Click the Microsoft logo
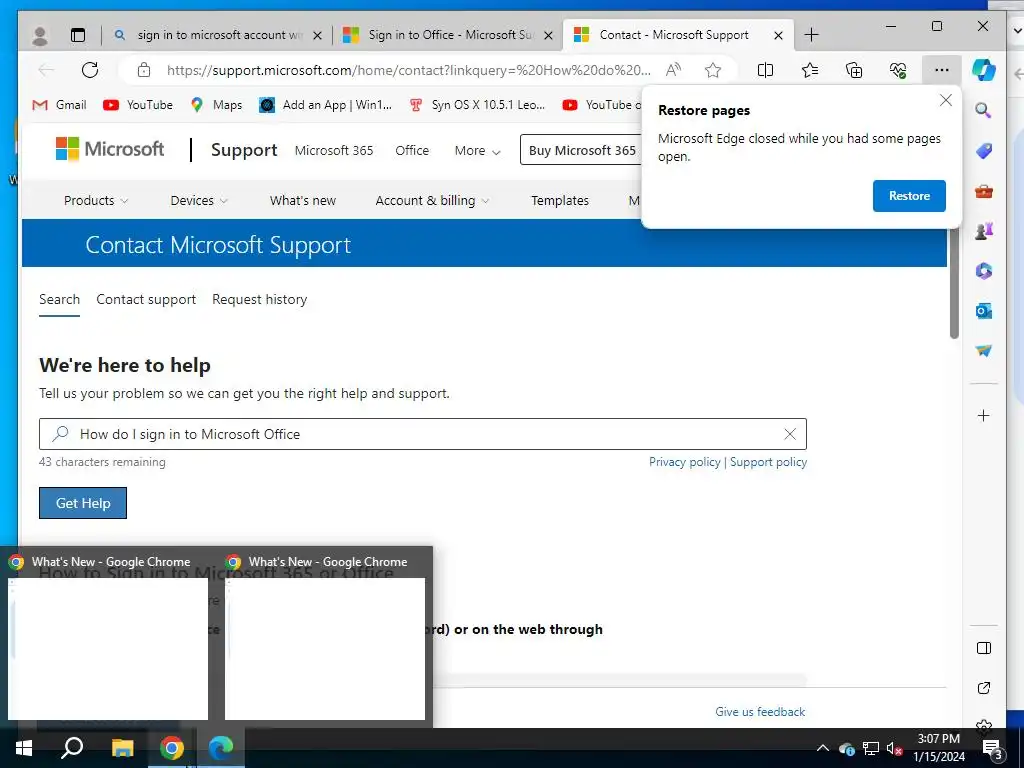 tap(110, 150)
